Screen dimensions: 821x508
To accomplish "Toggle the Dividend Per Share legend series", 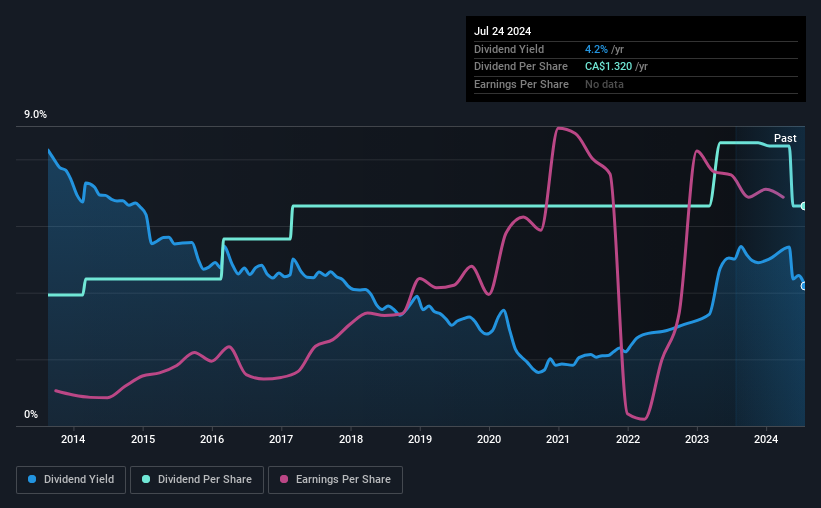I will [197, 480].
